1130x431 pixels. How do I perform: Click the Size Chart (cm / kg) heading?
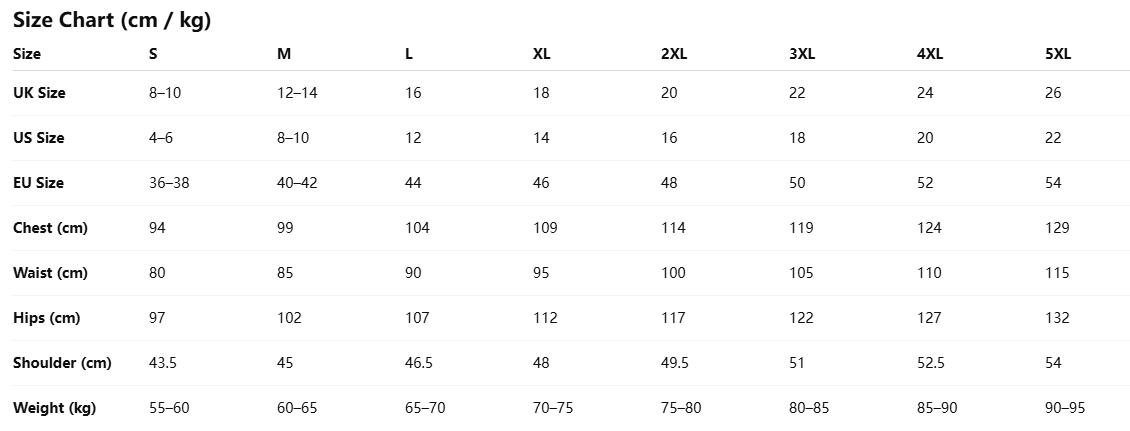(111, 20)
